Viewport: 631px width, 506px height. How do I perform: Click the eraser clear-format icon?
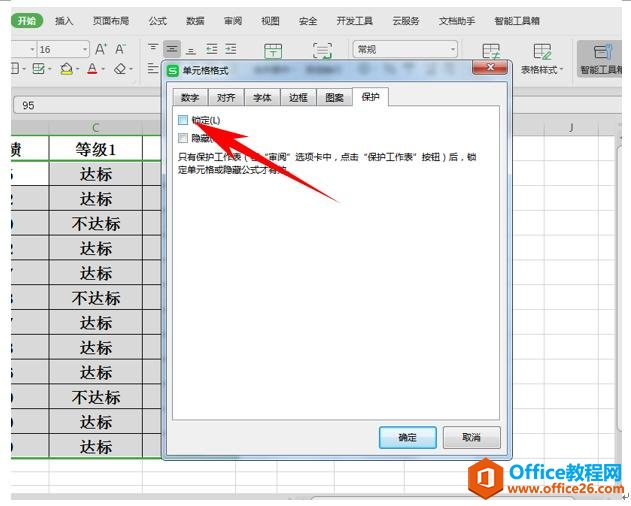[x=120, y=69]
